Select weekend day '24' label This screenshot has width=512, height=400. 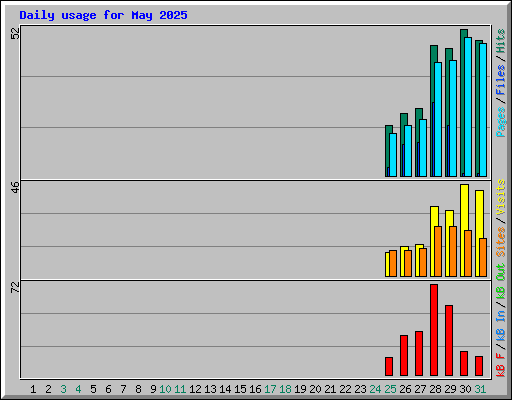coord(375,389)
